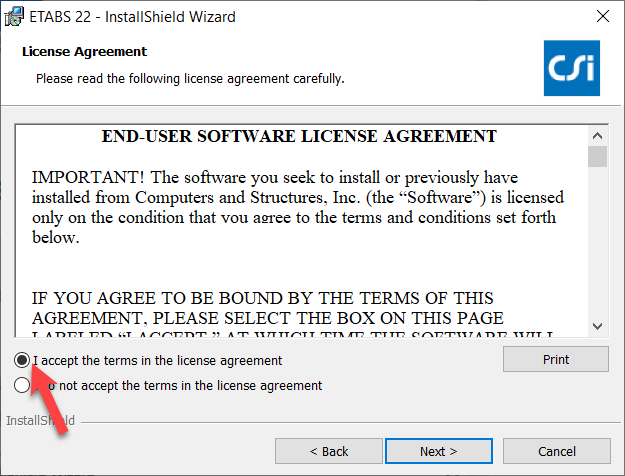625x476 pixels.
Task: Click the InstallShield label at the bottom
Action: point(41,421)
